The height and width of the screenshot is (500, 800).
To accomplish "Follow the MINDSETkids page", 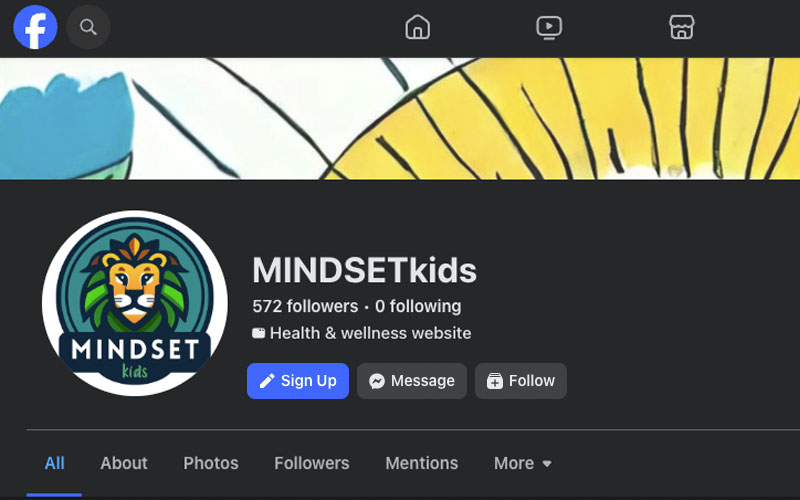I will (x=520, y=381).
